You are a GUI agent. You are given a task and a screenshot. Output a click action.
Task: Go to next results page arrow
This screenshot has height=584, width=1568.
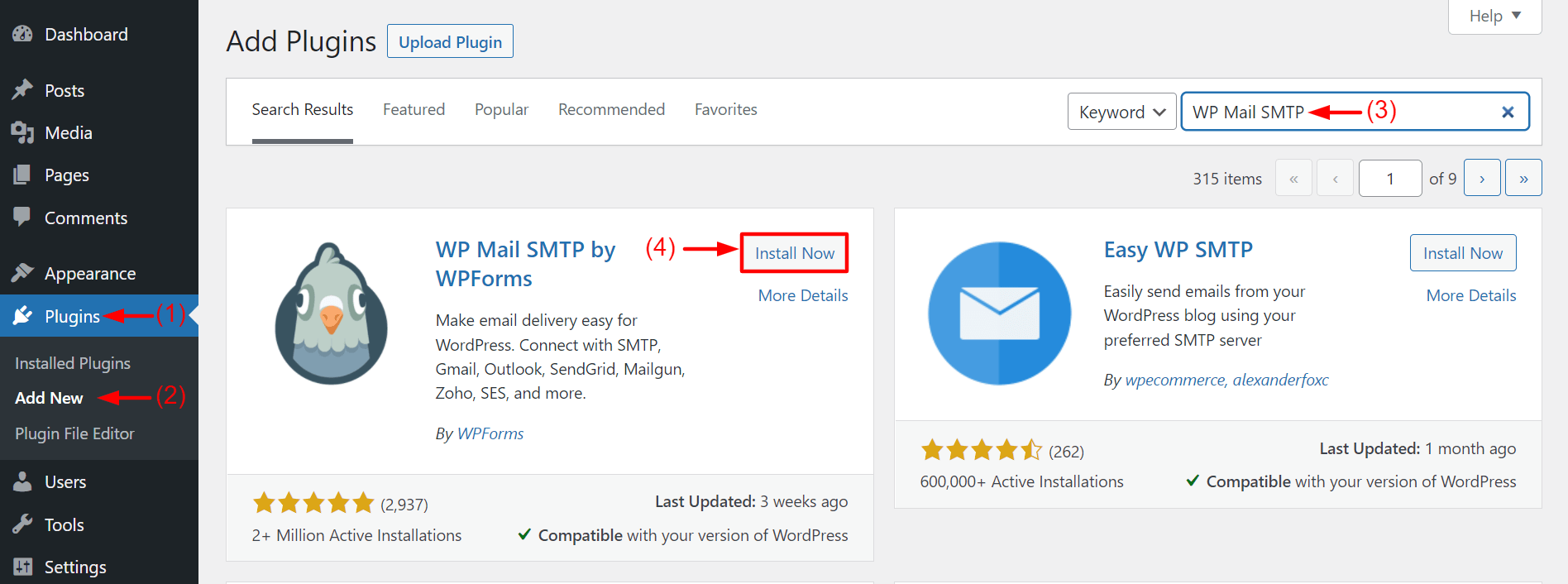tap(1482, 178)
